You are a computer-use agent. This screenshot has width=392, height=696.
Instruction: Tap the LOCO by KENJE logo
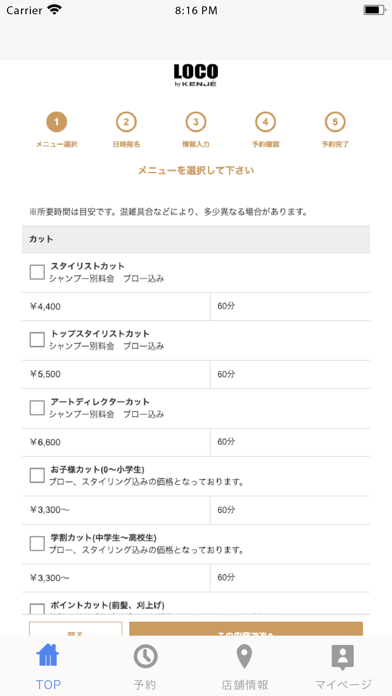[x=196, y=75]
